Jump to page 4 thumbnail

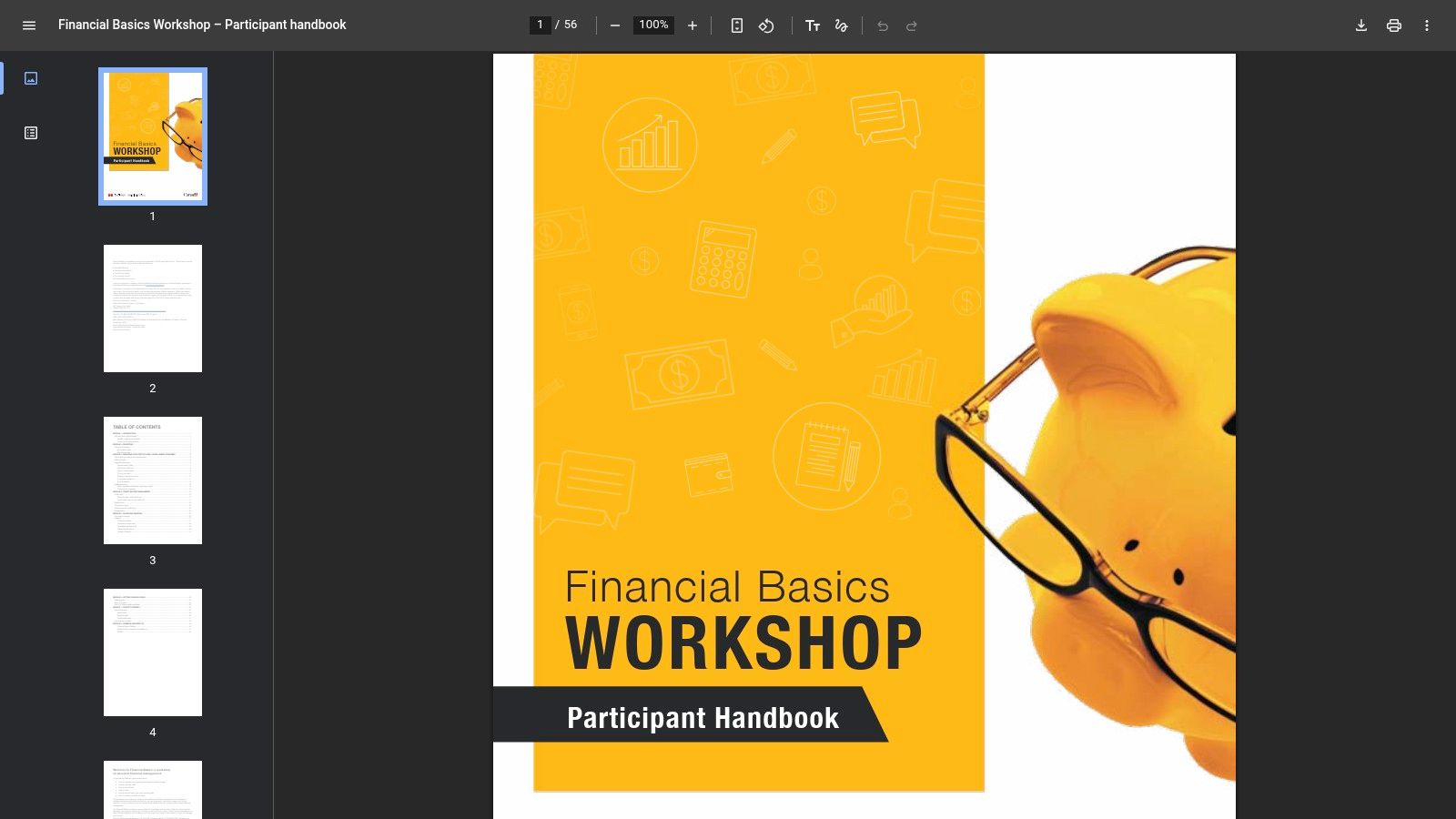(153, 652)
